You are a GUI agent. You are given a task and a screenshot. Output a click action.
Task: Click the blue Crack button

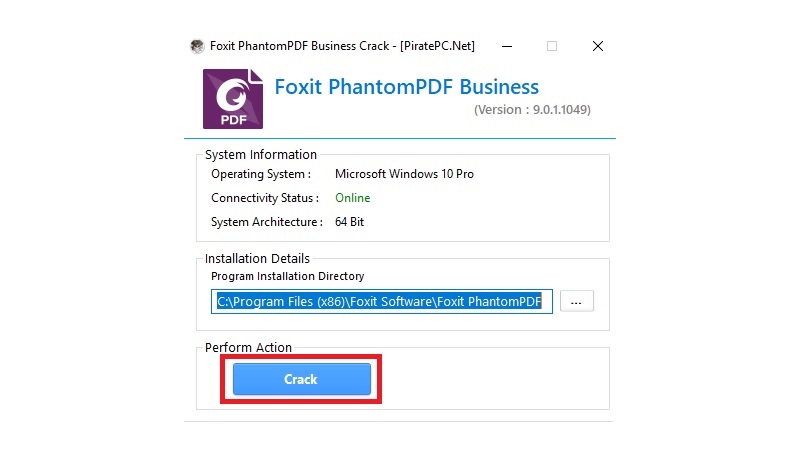(x=301, y=379)
